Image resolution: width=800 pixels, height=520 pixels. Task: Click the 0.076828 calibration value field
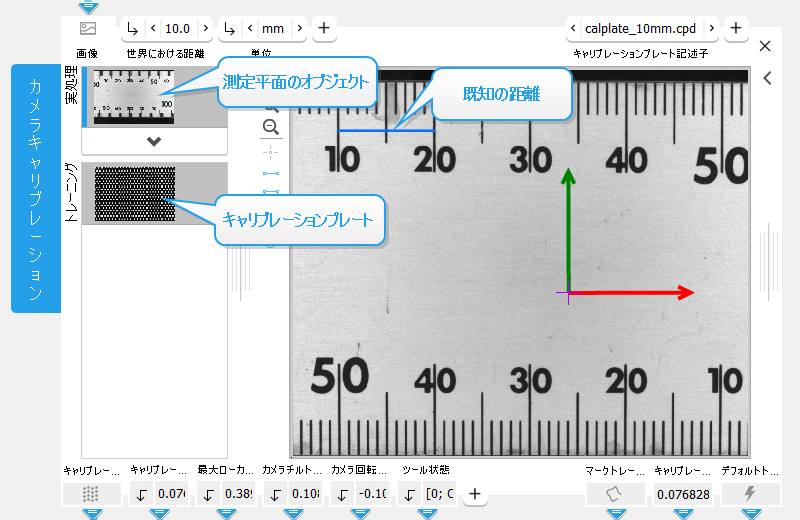[x=682, y=493]
